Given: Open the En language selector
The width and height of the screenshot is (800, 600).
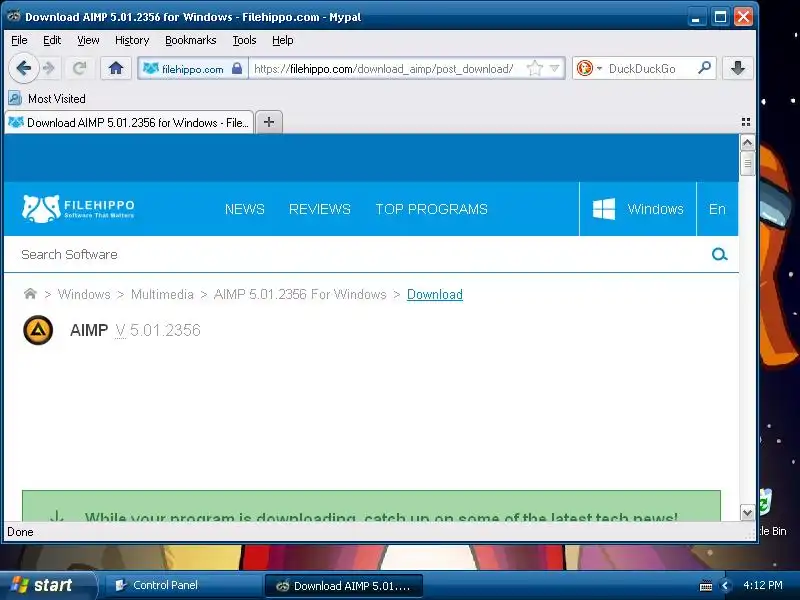Looking at the screenshot, I should tap(717, 209).
